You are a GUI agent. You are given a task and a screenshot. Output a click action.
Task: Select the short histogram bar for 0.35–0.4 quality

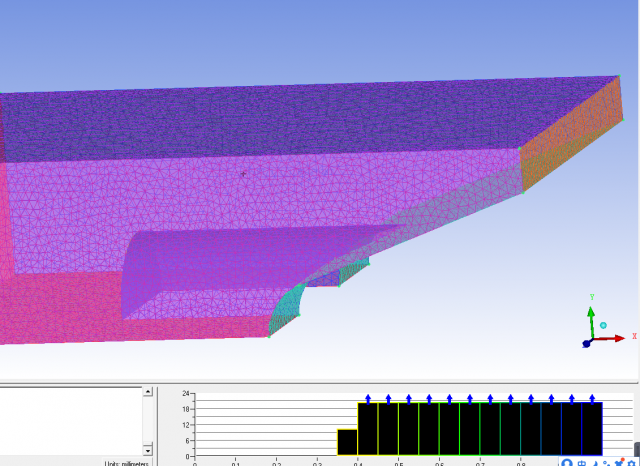[x=347, y=442]
